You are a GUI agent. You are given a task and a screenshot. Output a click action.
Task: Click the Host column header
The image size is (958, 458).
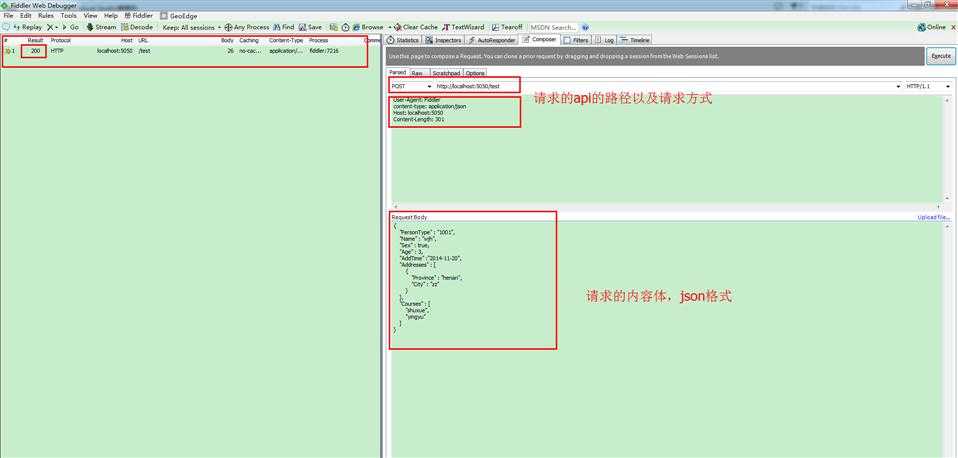126,40
